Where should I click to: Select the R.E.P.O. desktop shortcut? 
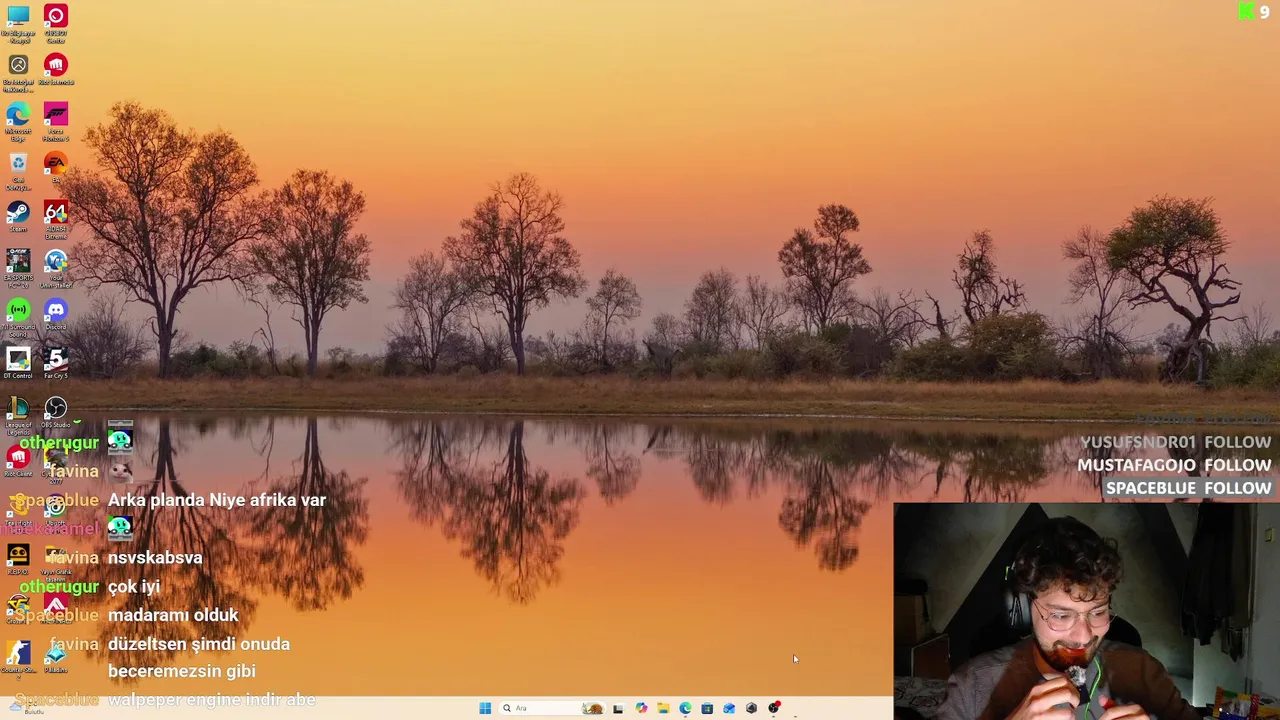coord(18,560)
